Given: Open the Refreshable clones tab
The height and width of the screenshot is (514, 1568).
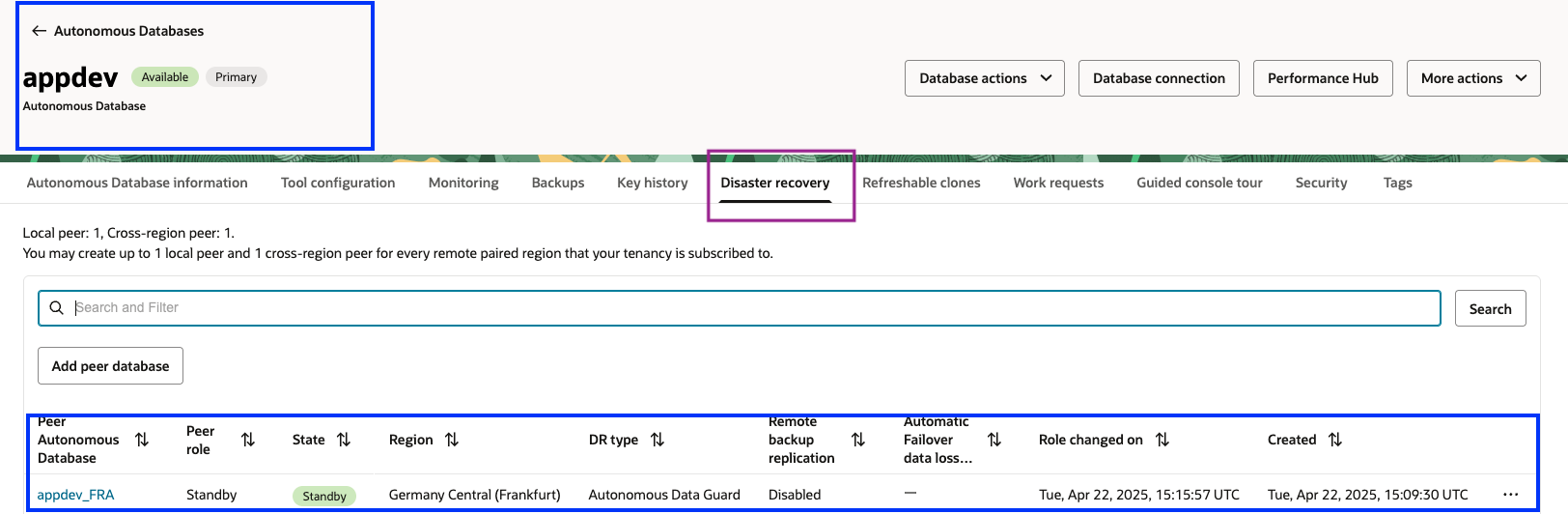Looking at the screenshot, I should point(921,183).
